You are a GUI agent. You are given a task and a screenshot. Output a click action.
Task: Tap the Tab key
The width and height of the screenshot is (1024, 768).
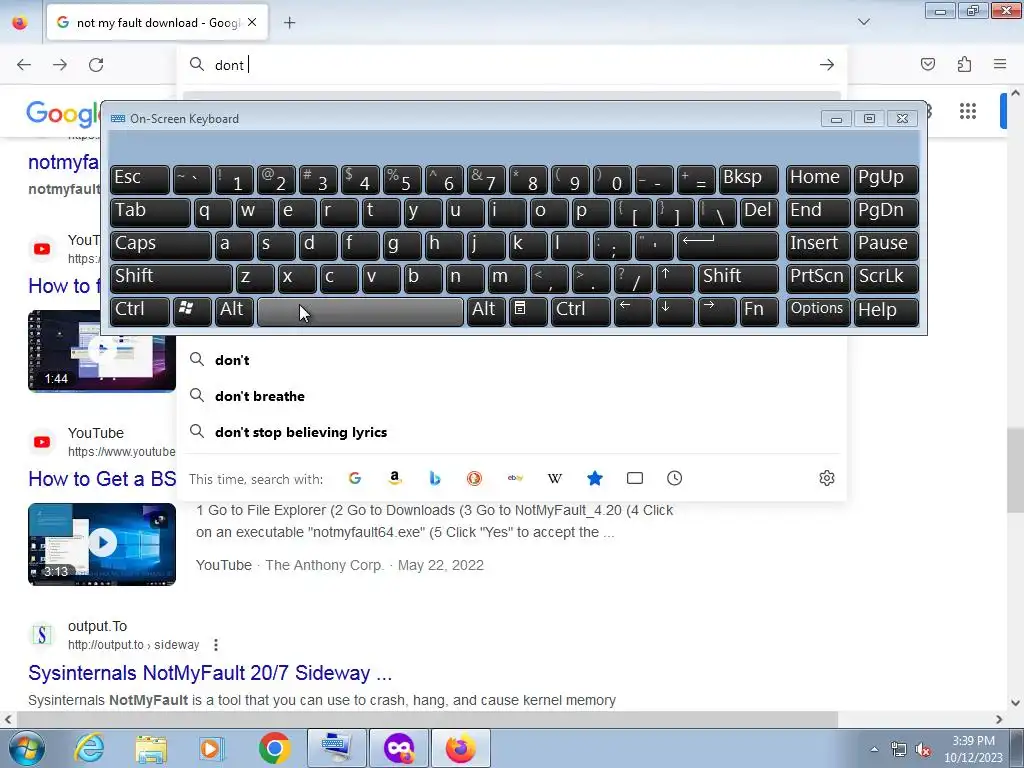pyautogui.click(x=150, y=213)
